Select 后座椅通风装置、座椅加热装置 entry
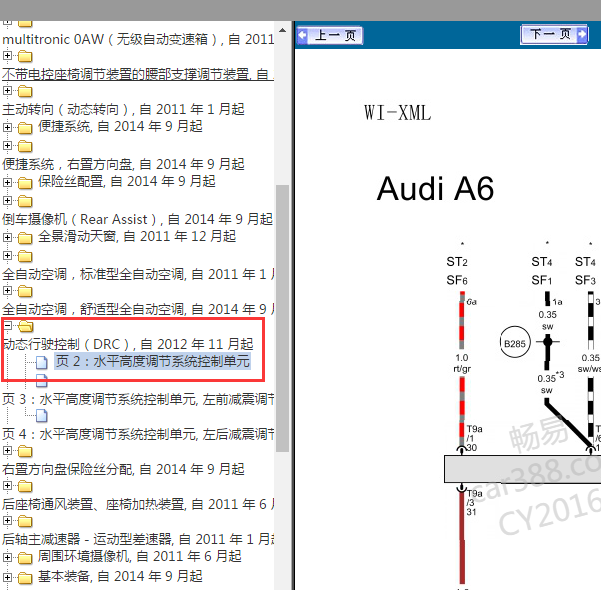The image size is (601, 590). (x=138, y=504)
